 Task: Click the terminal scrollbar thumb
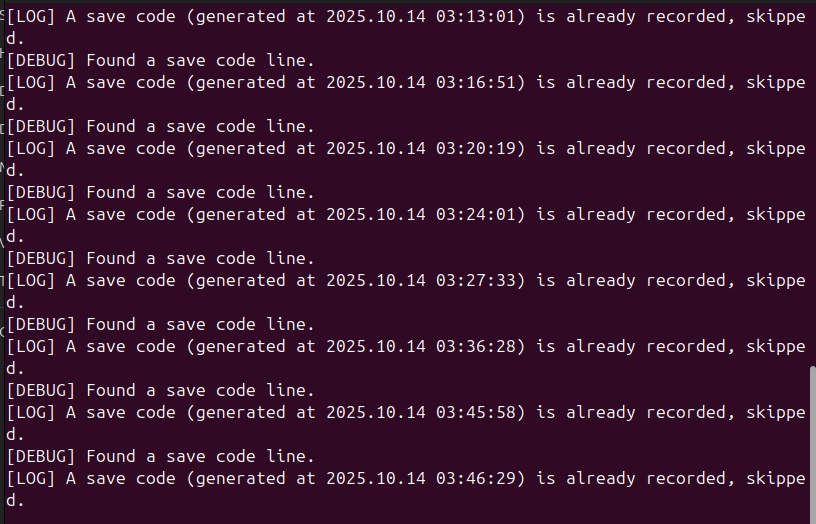(811, 443)
